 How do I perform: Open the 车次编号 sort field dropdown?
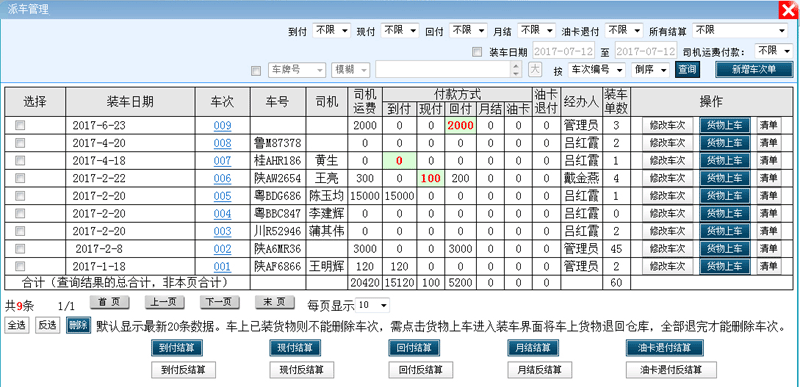point(597,69)
